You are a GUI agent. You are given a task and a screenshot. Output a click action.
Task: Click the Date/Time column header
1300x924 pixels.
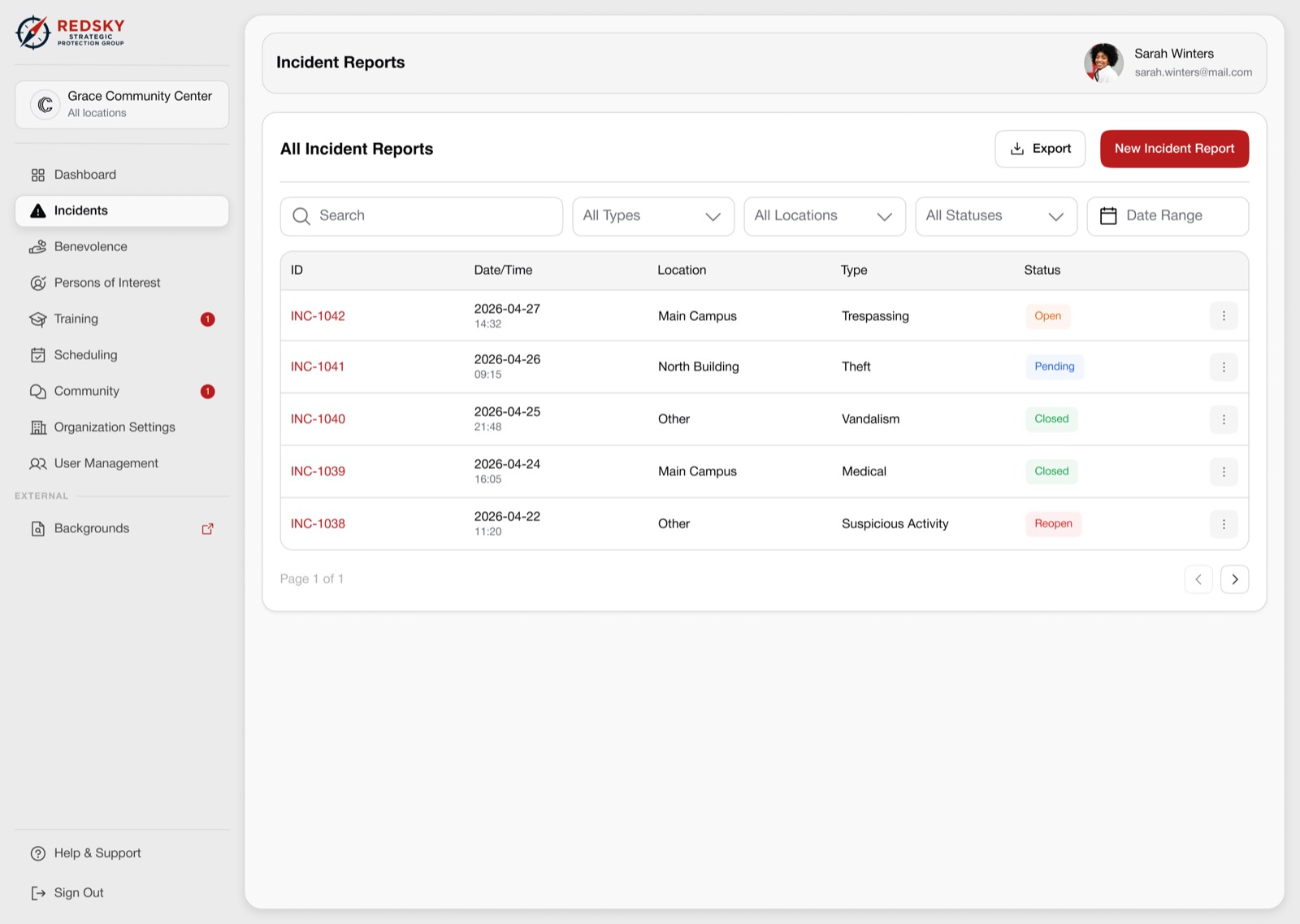(x=503, y=271)
